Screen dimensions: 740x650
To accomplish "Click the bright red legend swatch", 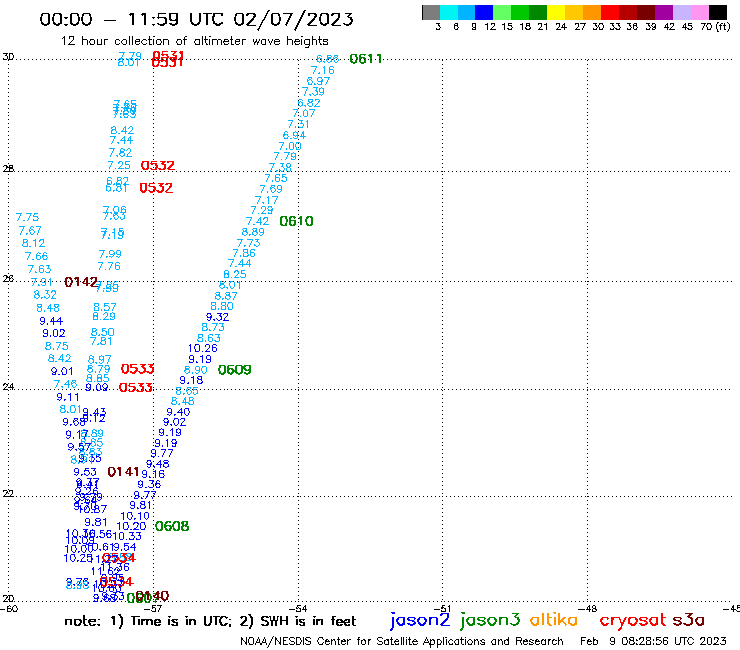I will tap(610, 12).
